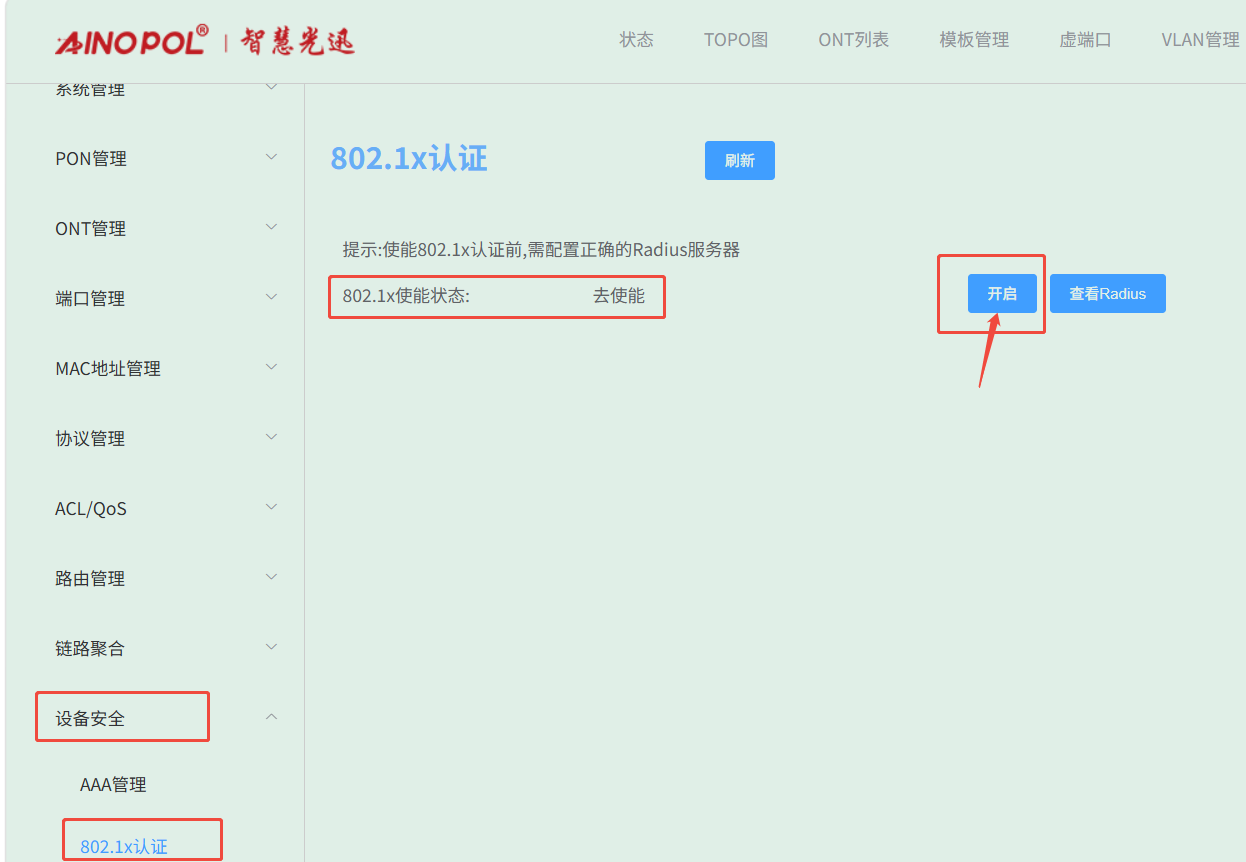Expand the MAC地址管理 chevron
This screenshot has height=862, width=1246.
271,367
